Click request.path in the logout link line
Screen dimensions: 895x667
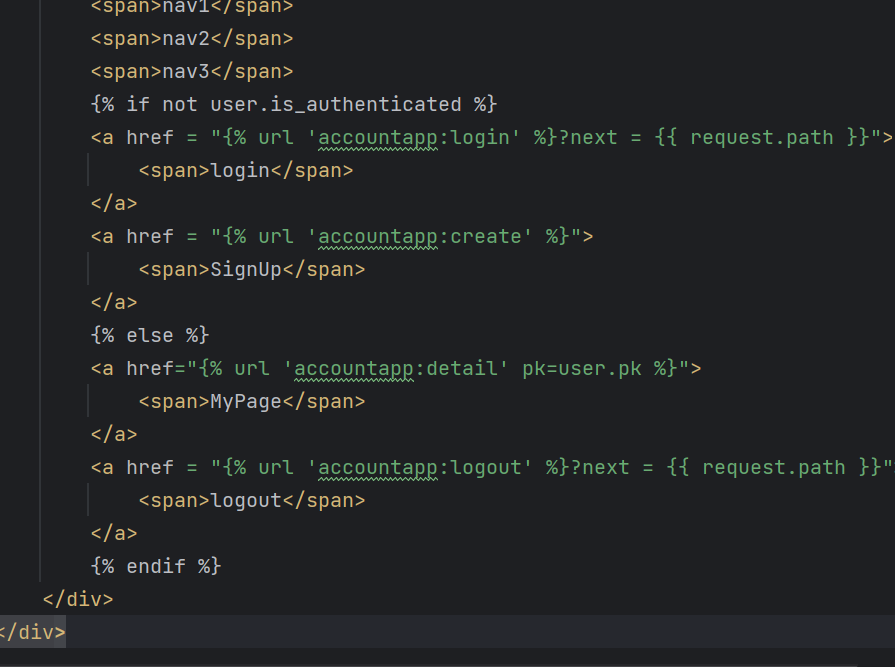tap(773, 468)
